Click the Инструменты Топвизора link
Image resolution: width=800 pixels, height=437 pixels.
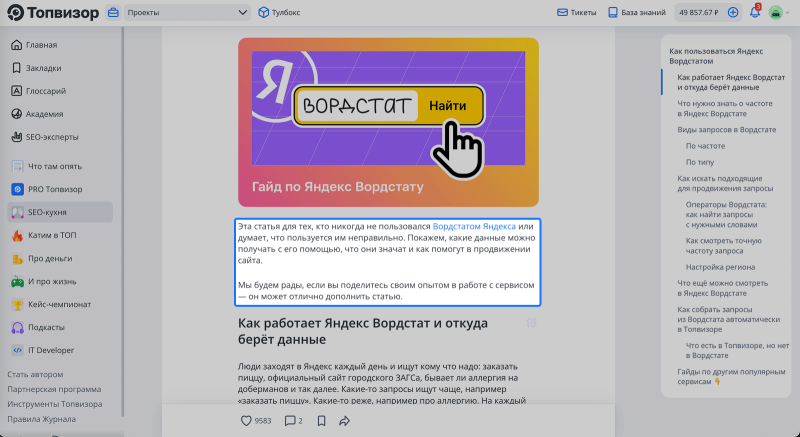point(55,404)
